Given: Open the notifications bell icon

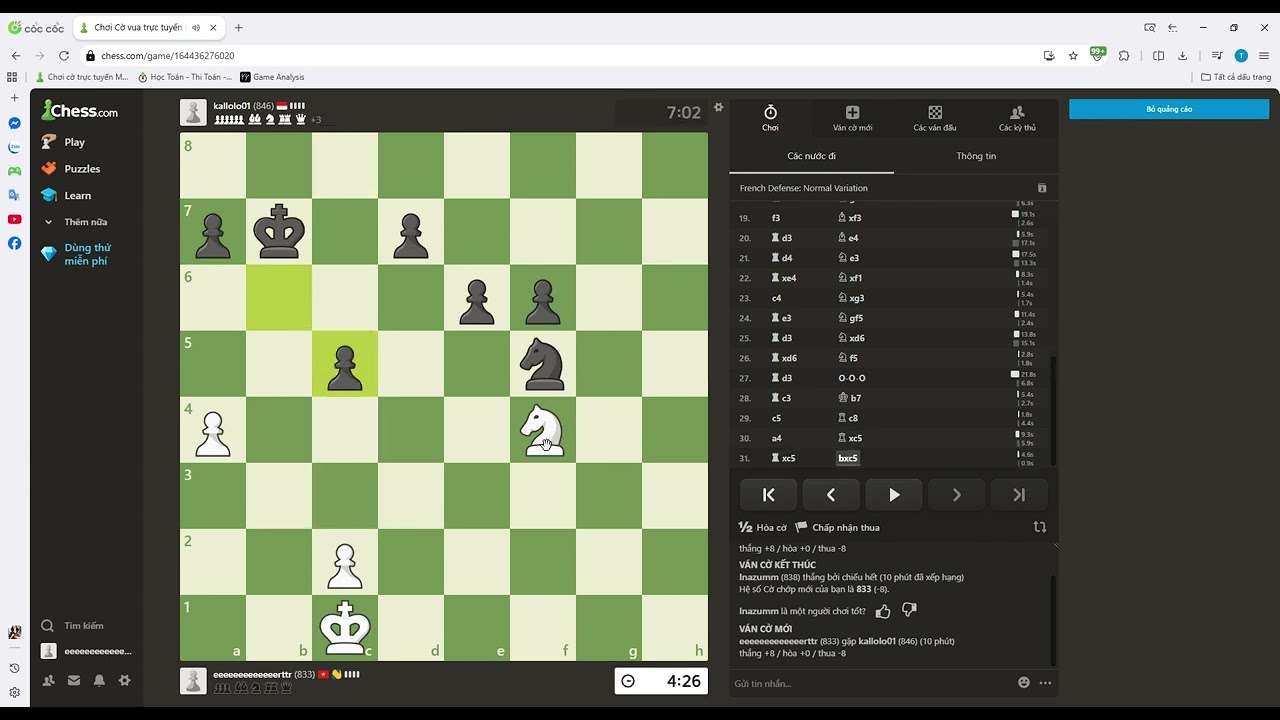Looking at the screenshot, I should tap(99, 680).
